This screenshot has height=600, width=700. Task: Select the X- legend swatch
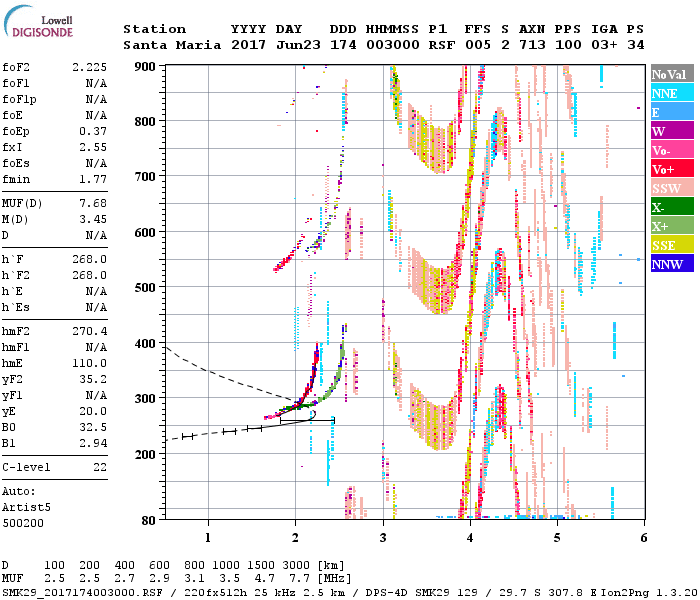coord(672,207)
